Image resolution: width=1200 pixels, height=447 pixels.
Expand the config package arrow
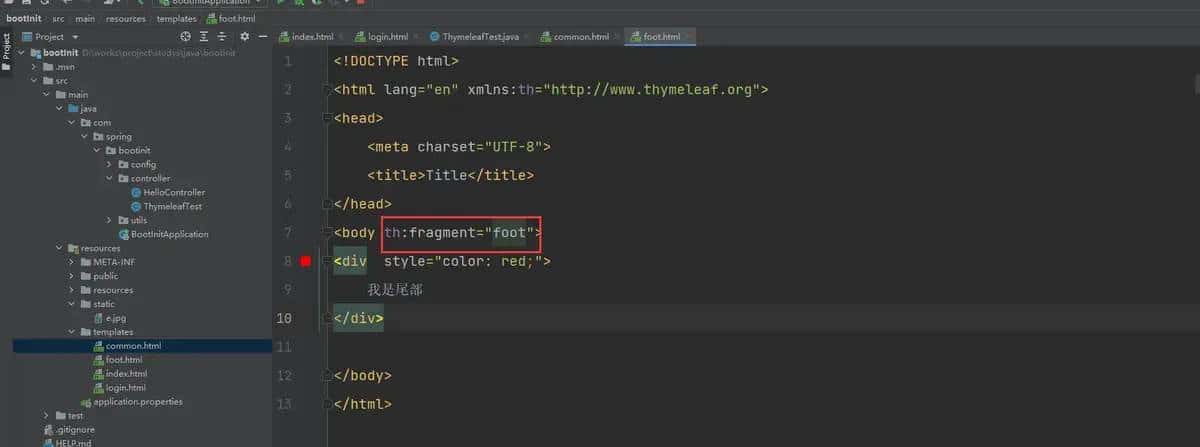pos(109,164)
